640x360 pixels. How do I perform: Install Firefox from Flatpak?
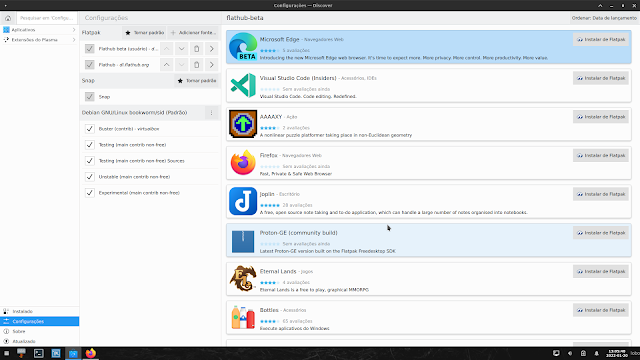[601, 156]
